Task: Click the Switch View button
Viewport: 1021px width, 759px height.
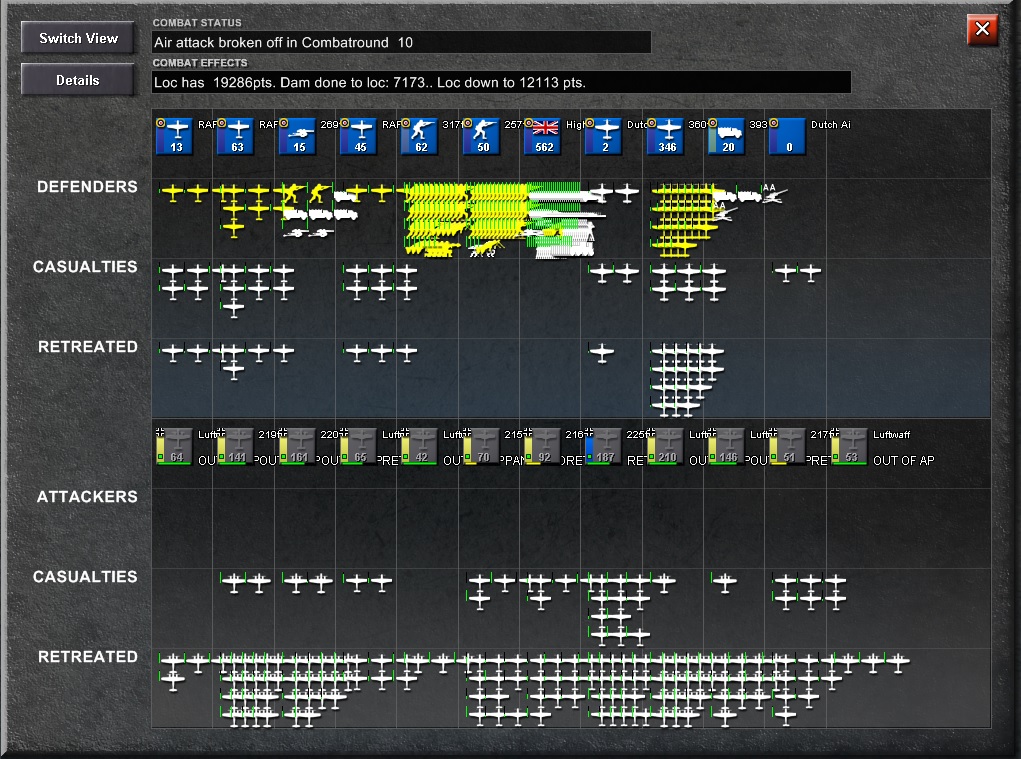Action: point(78,38)
